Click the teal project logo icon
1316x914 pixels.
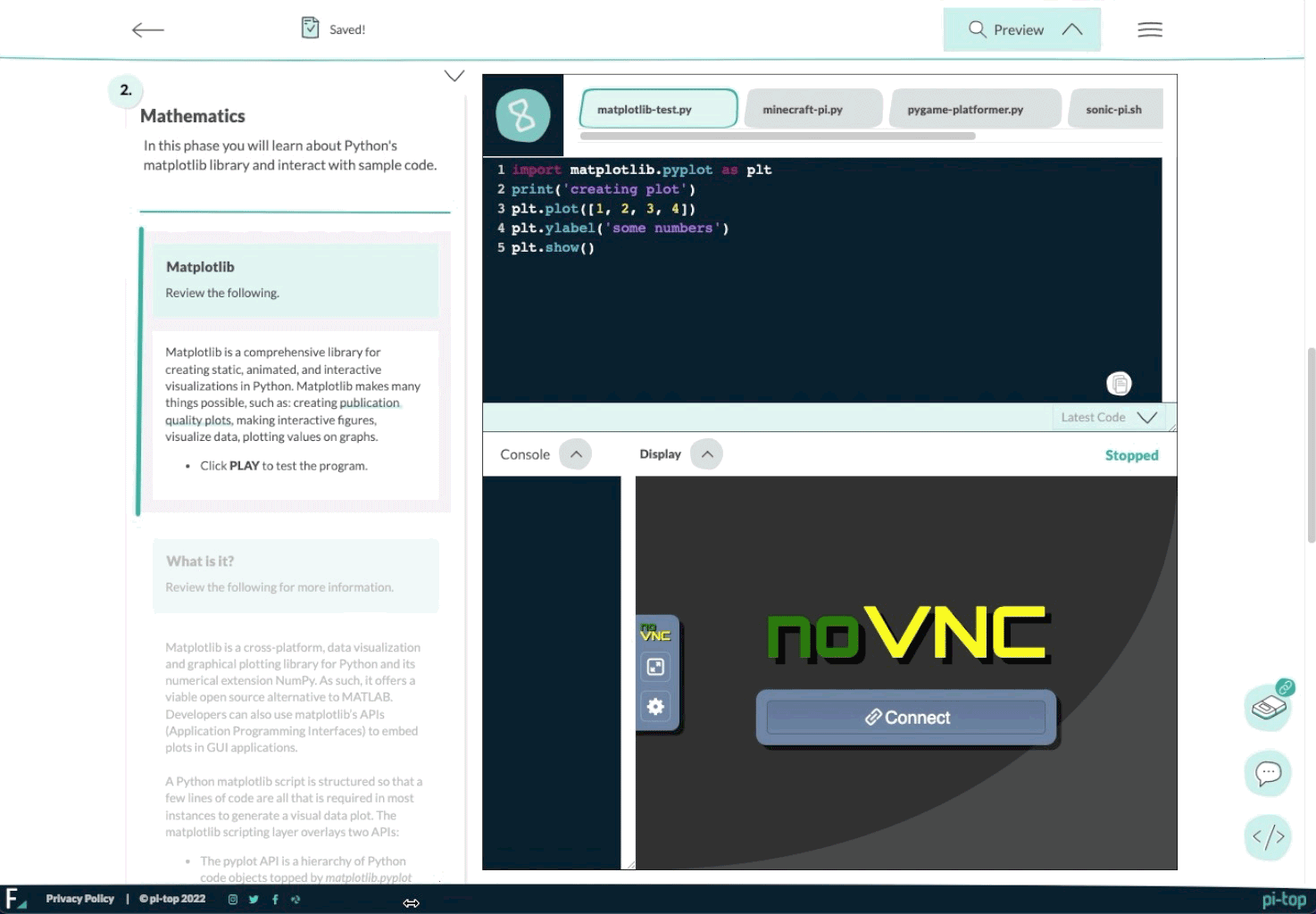(522, 115)
